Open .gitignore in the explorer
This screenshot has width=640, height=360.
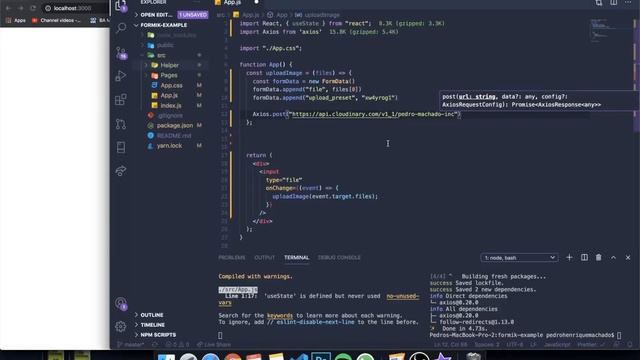(x=169, y=116)
